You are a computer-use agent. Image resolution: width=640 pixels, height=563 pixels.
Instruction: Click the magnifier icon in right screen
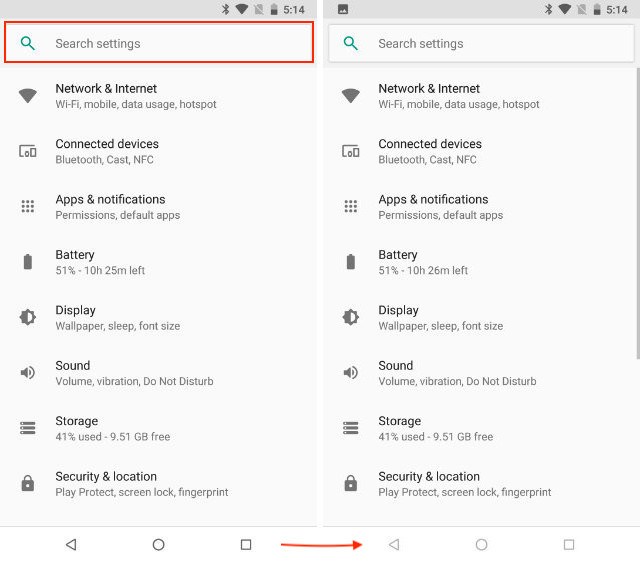[351, 43]
